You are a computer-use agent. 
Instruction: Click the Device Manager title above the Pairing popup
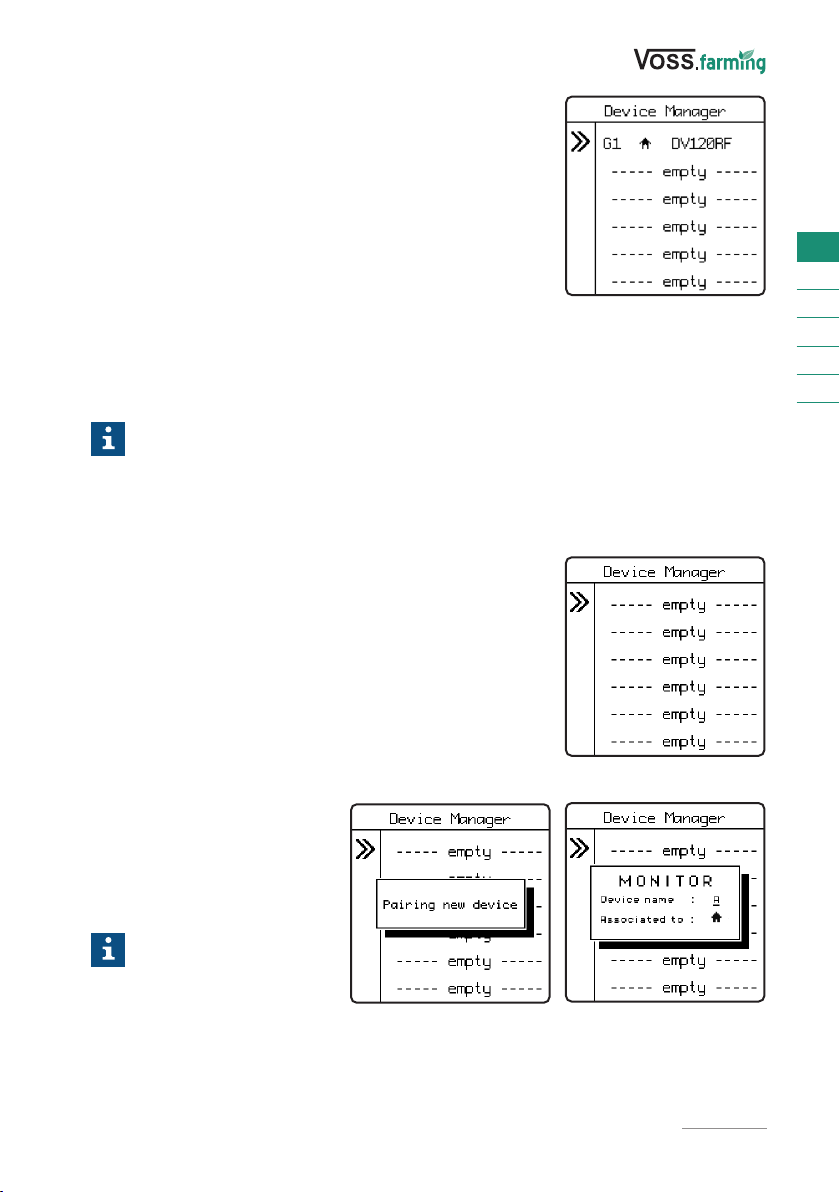449,819
